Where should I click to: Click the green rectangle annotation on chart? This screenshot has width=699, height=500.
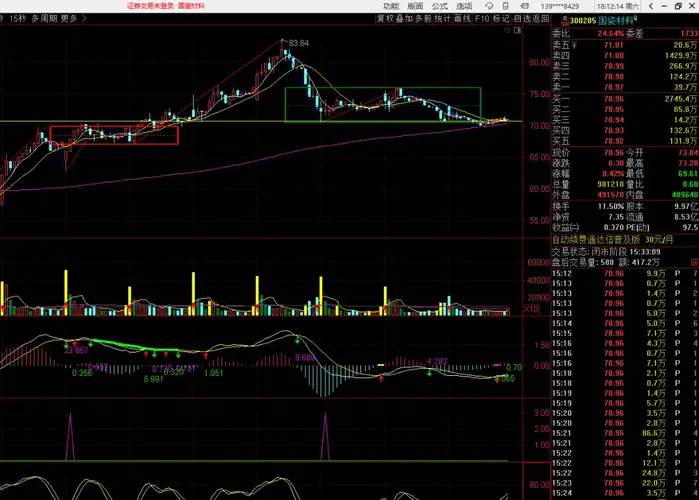382,104
